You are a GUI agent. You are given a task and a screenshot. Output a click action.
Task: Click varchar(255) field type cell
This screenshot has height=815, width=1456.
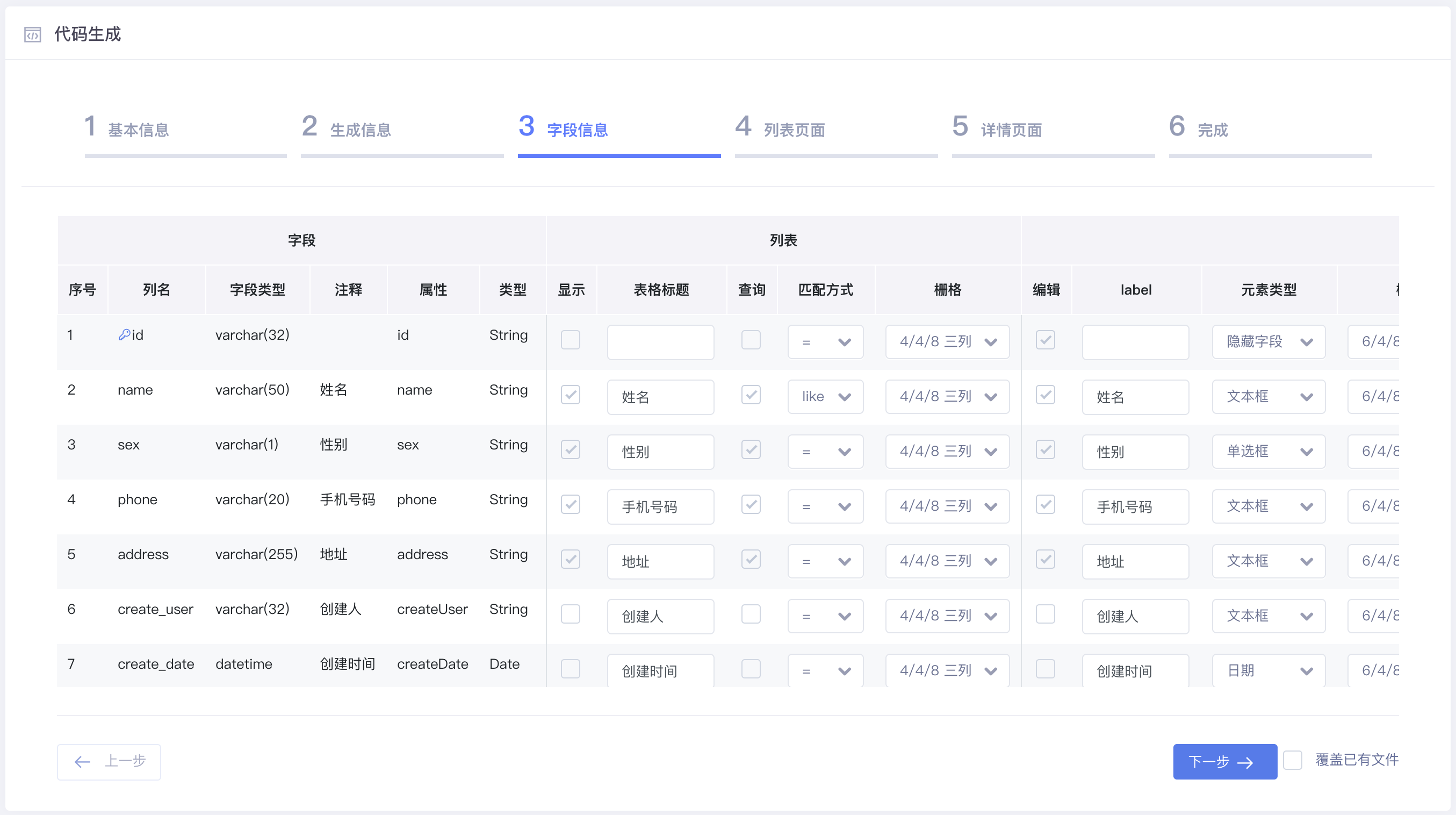[257, 554]
